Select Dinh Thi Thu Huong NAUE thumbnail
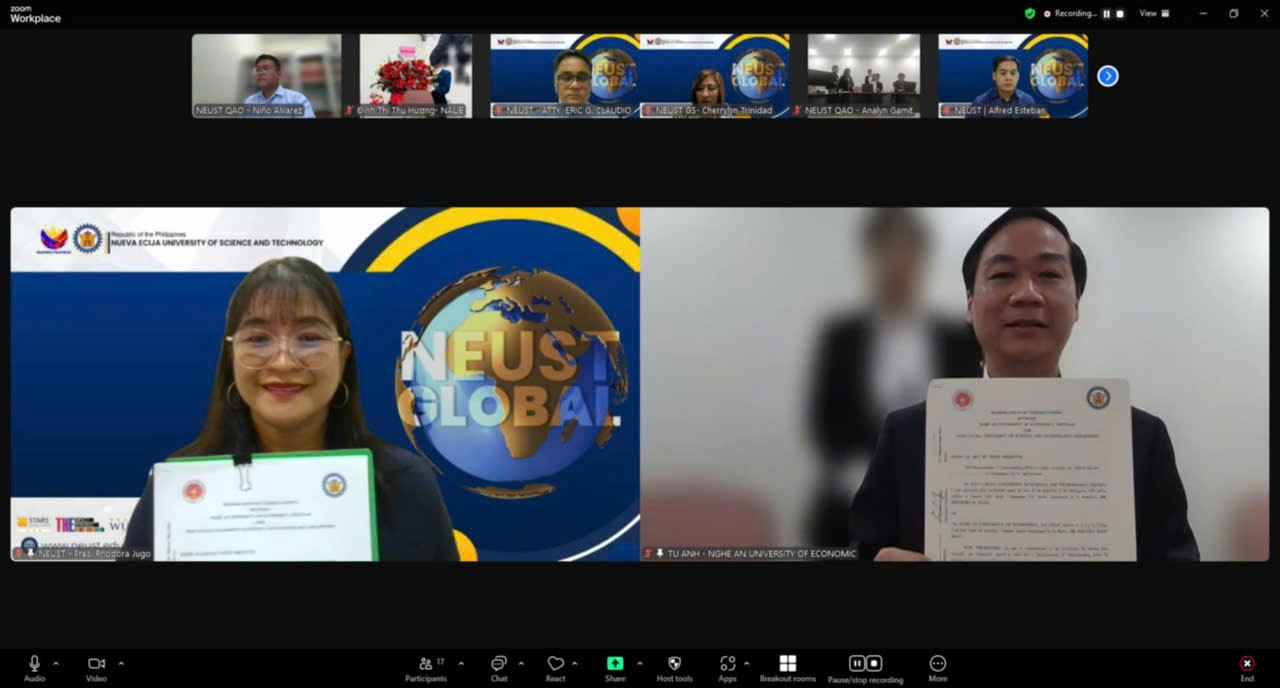The height and width of the screenshot is (688, 1280). point(416,76)
